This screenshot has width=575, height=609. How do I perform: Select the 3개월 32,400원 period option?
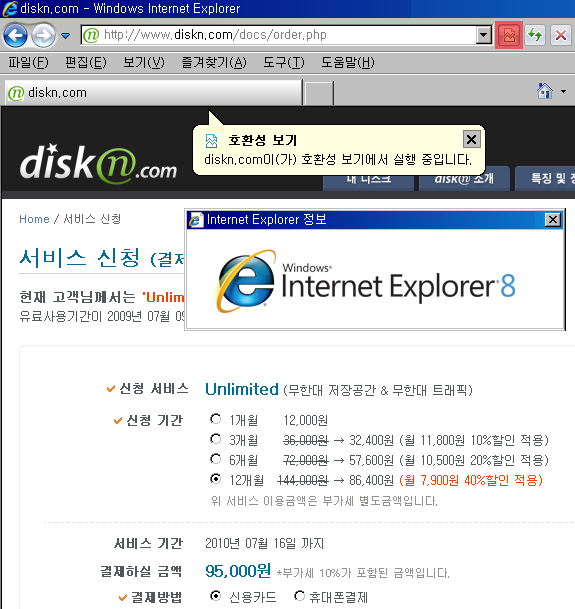[215, 439]
